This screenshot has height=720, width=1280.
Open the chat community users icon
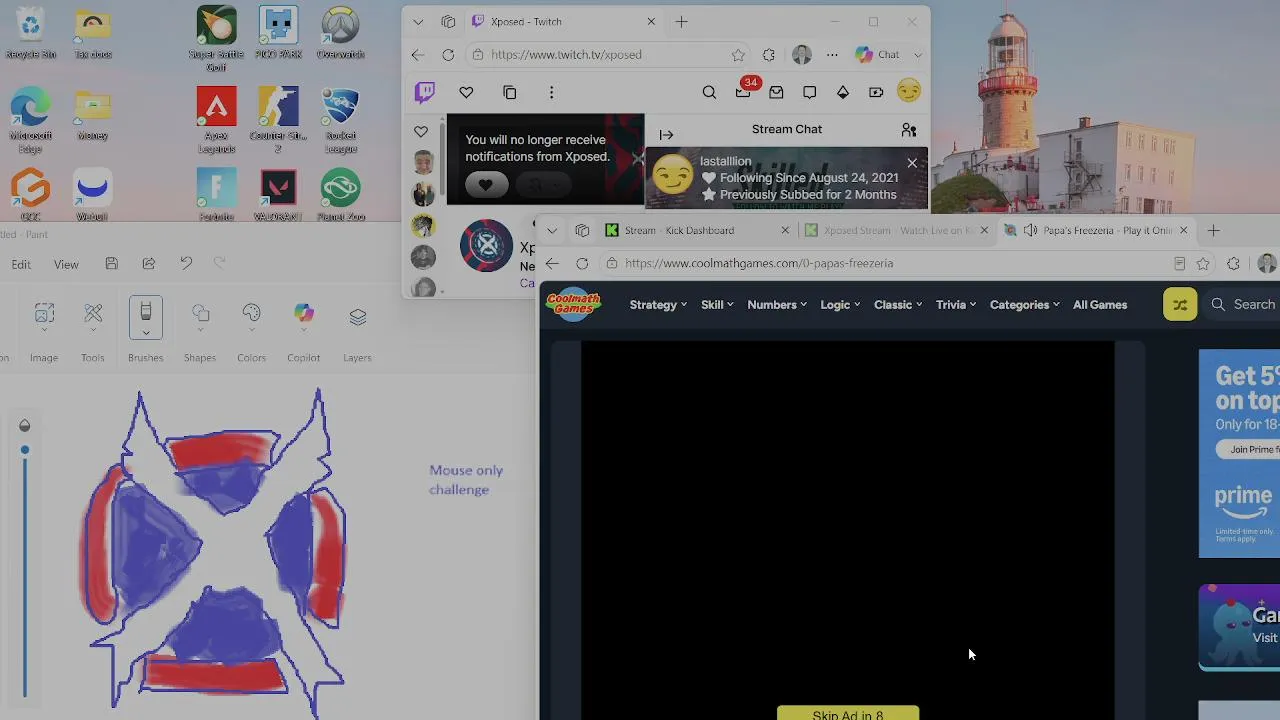tap(908, 130)
